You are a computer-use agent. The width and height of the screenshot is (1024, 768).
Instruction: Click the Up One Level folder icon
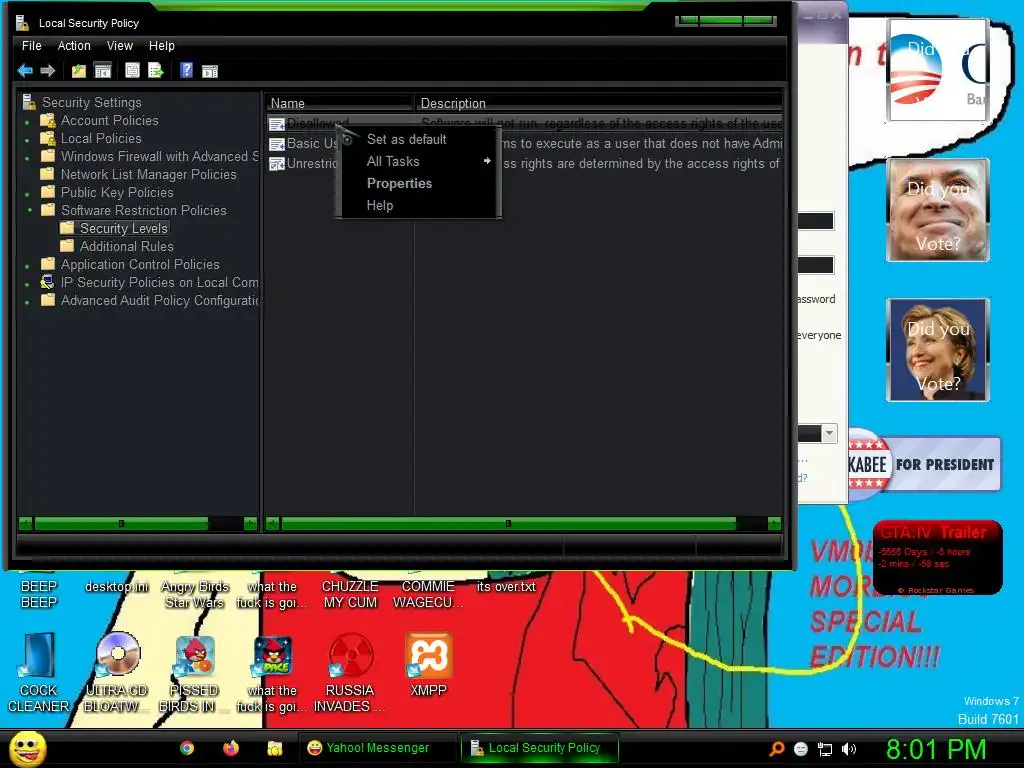[x=79, y=71]
